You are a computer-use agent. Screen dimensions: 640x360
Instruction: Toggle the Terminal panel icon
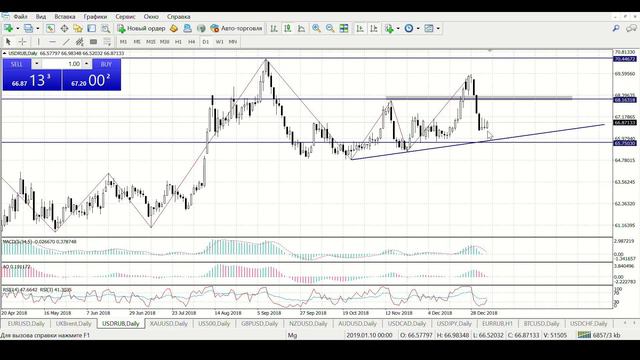click(92, 28)
